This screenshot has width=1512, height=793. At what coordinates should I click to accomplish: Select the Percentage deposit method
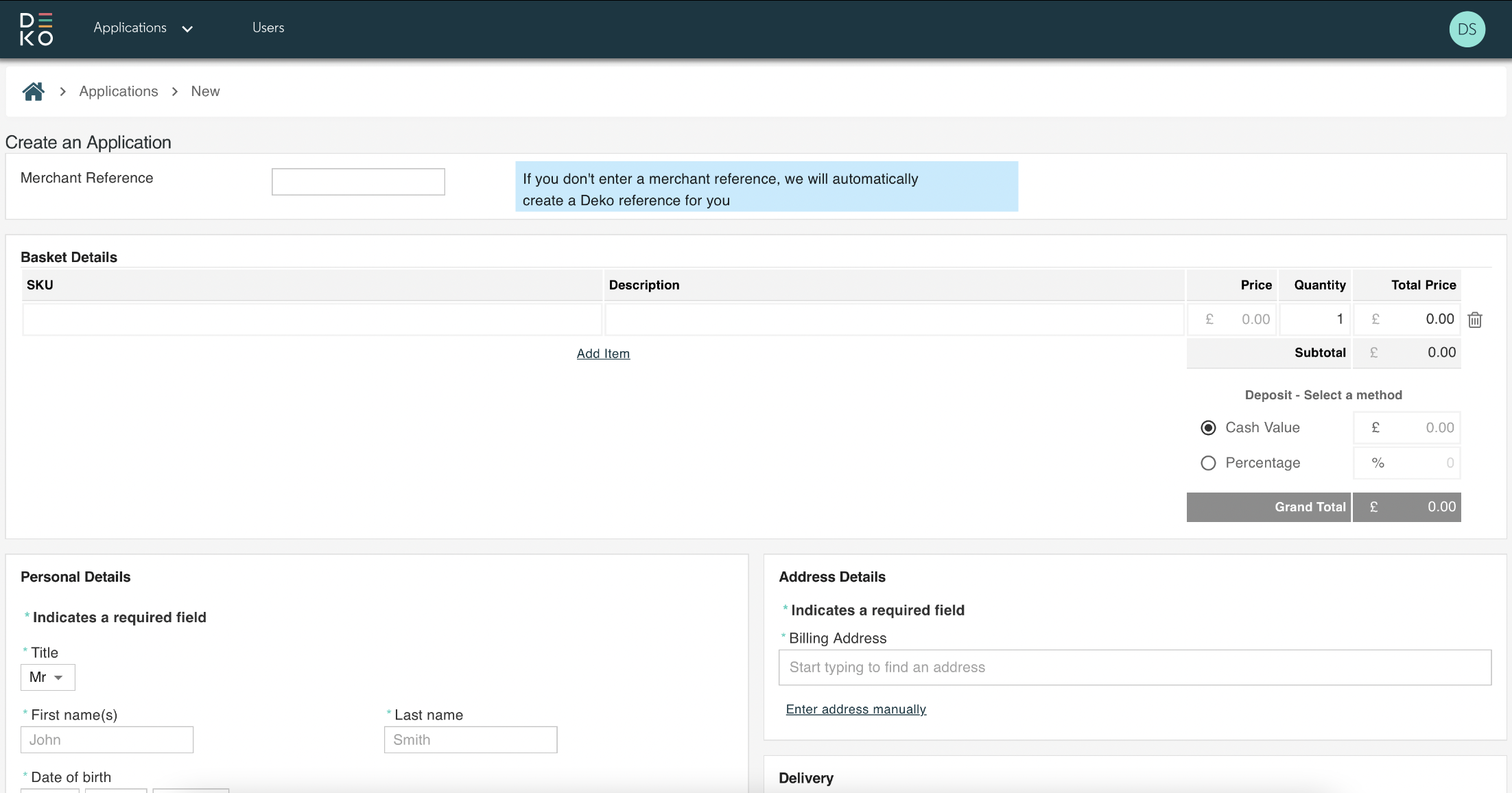coord(1208,463)
